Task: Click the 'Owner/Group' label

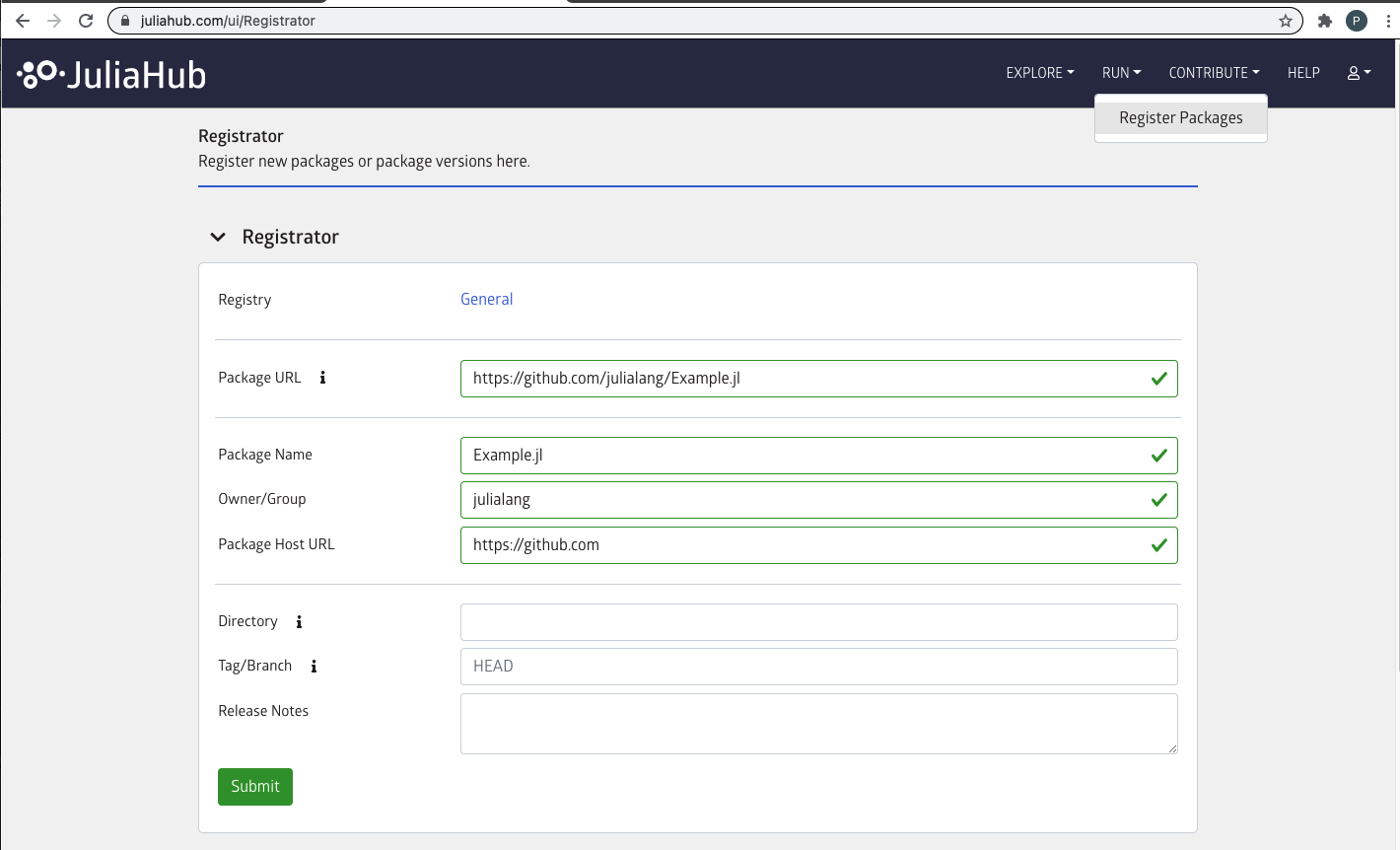Action: click(x=262, y=499)
